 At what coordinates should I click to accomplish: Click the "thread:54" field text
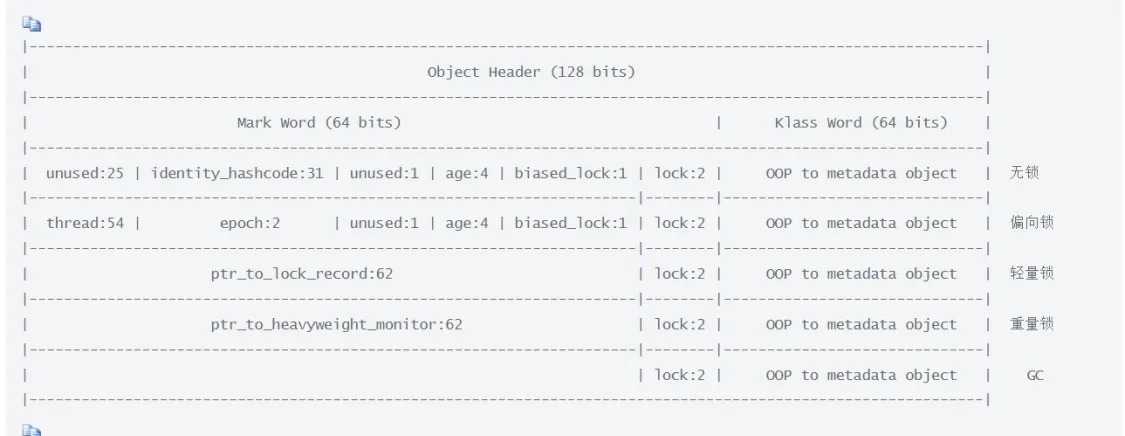[x=85, y=223]
